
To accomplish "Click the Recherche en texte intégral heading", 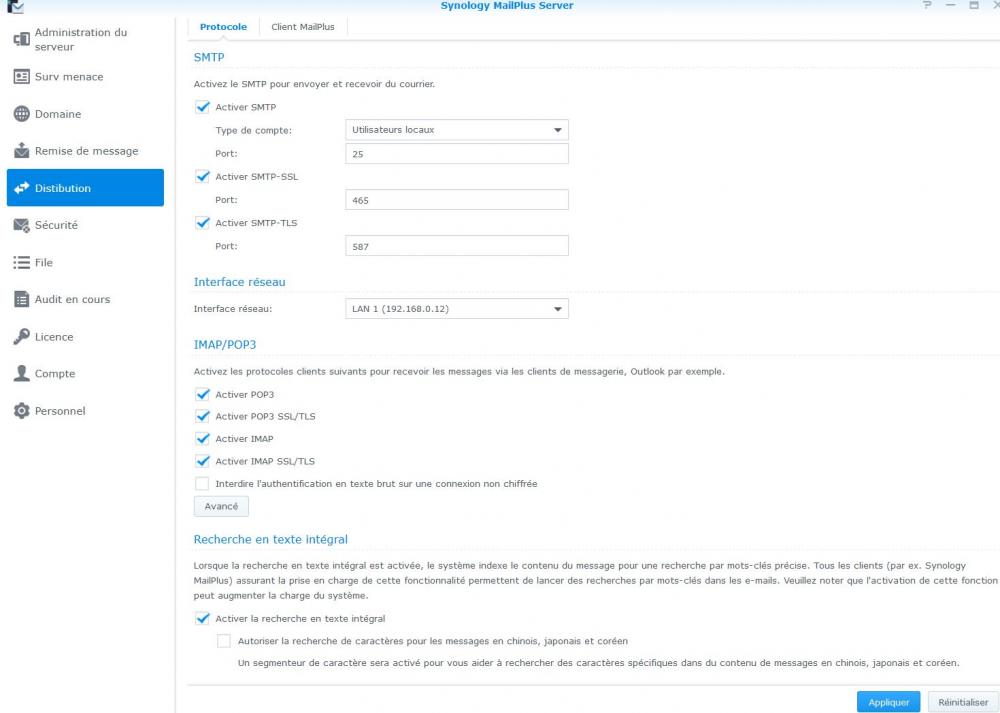I will tap(271, 540).
